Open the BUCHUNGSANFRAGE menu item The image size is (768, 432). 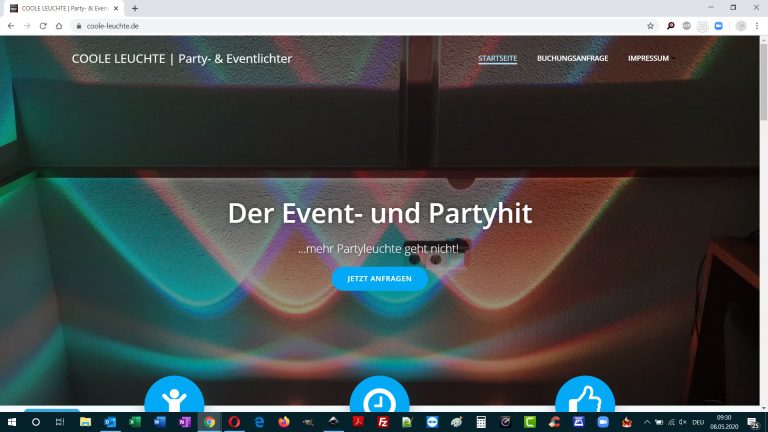tap(572, 58)
